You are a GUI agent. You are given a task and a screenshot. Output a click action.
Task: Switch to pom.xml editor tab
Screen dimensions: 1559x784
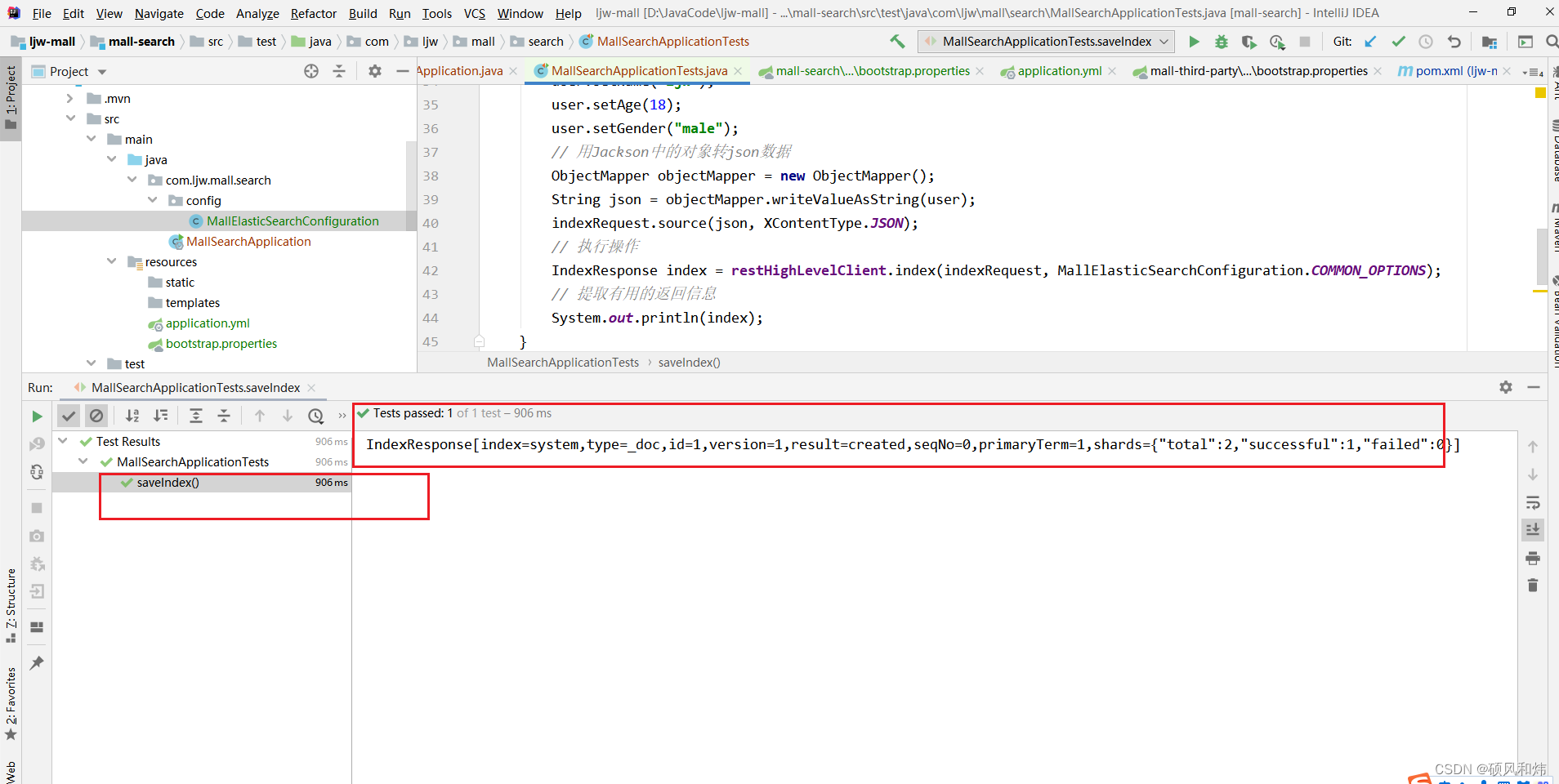(1455, 71)
